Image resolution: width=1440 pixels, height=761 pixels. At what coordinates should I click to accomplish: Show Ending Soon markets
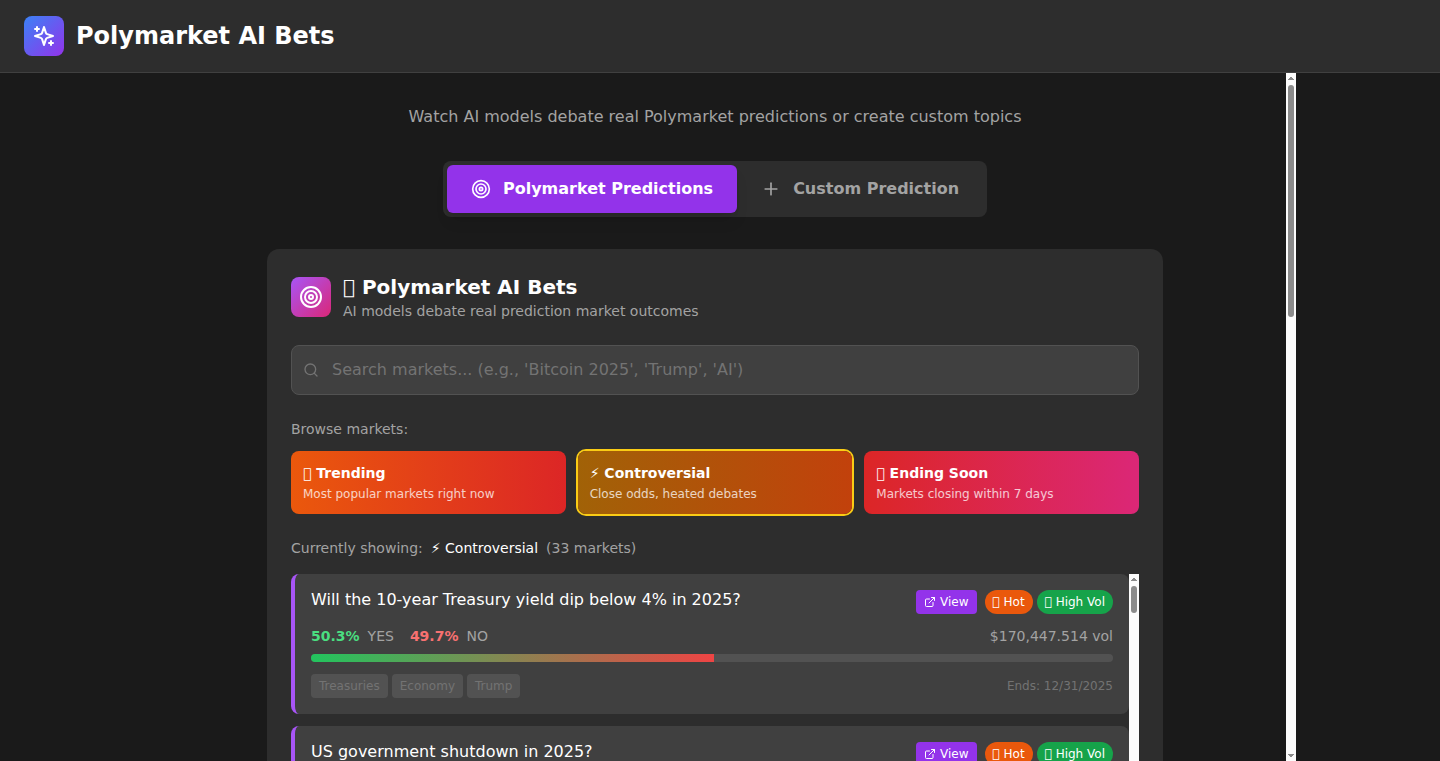(1001, 483)
